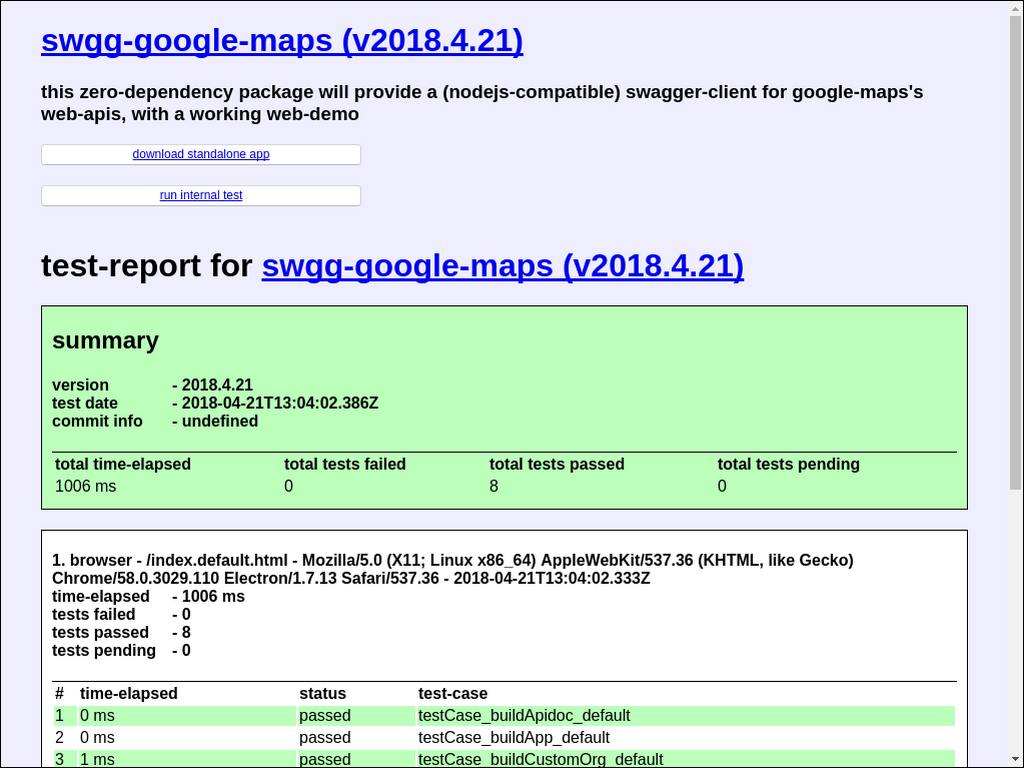Image resolution: width=1024 pixels, height=768 pixels.
Task: Click the '1 ms' time in row 3
Action: pyautogui.click(x=97, y=760)
